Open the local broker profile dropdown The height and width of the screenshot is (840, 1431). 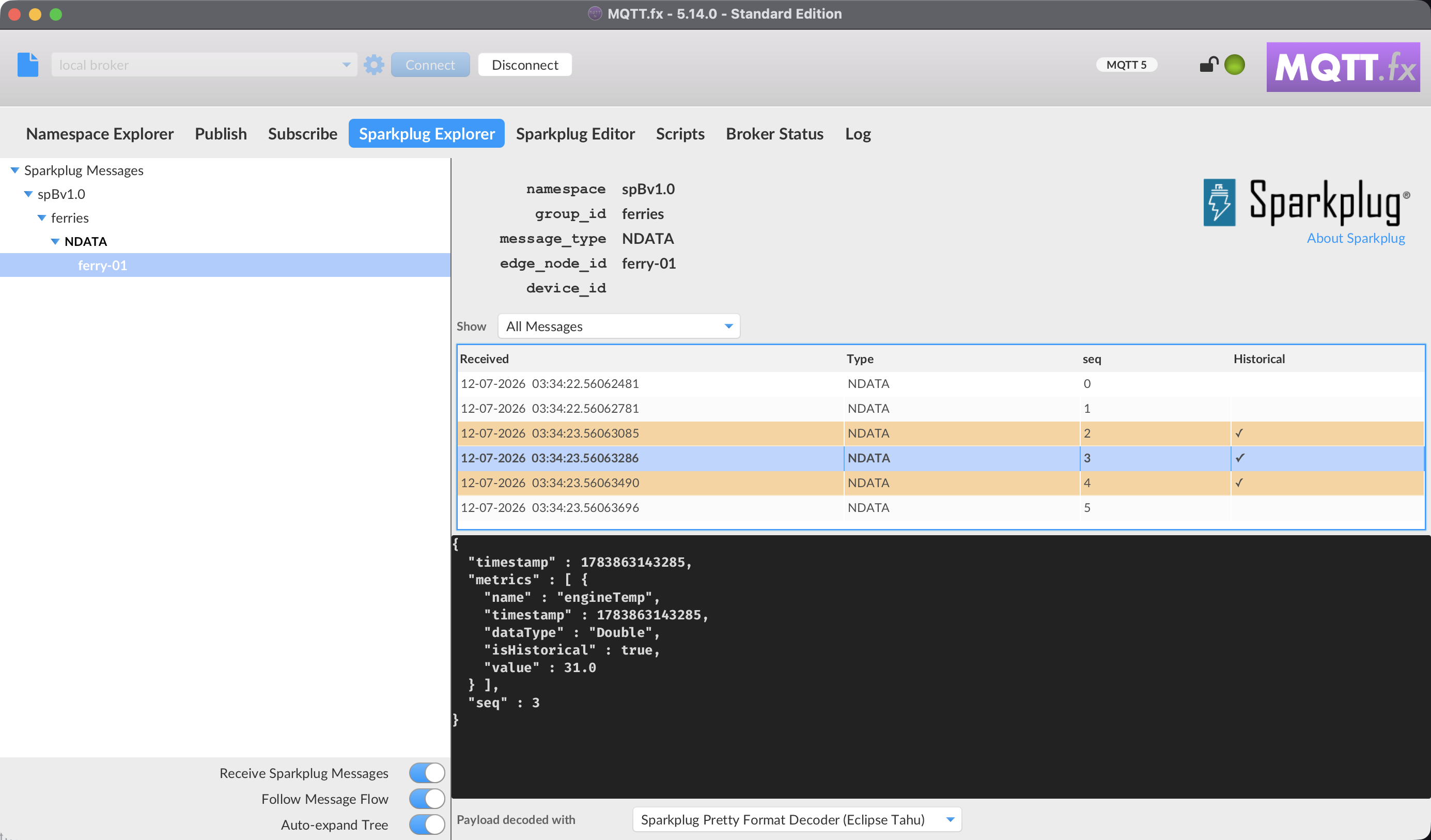click(204, 65)
